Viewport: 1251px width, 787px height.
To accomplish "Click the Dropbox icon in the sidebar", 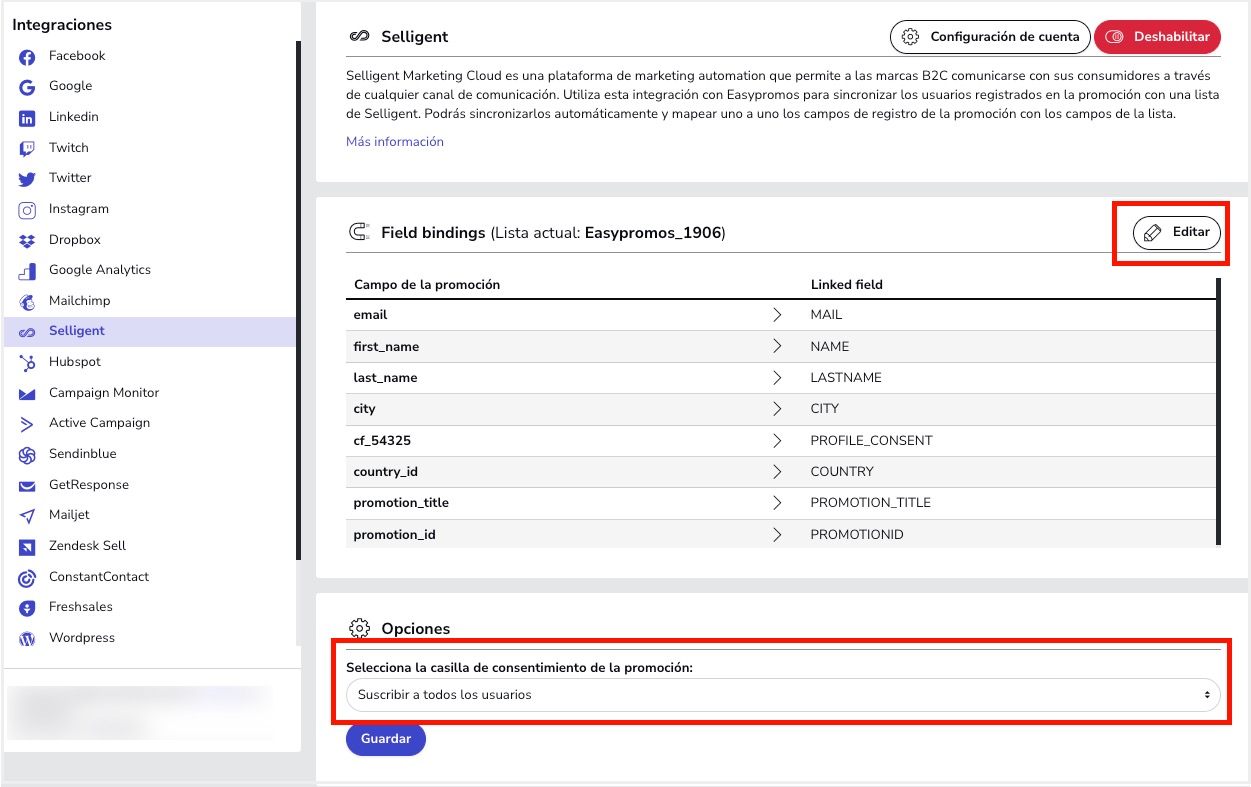I will [28, 241].
